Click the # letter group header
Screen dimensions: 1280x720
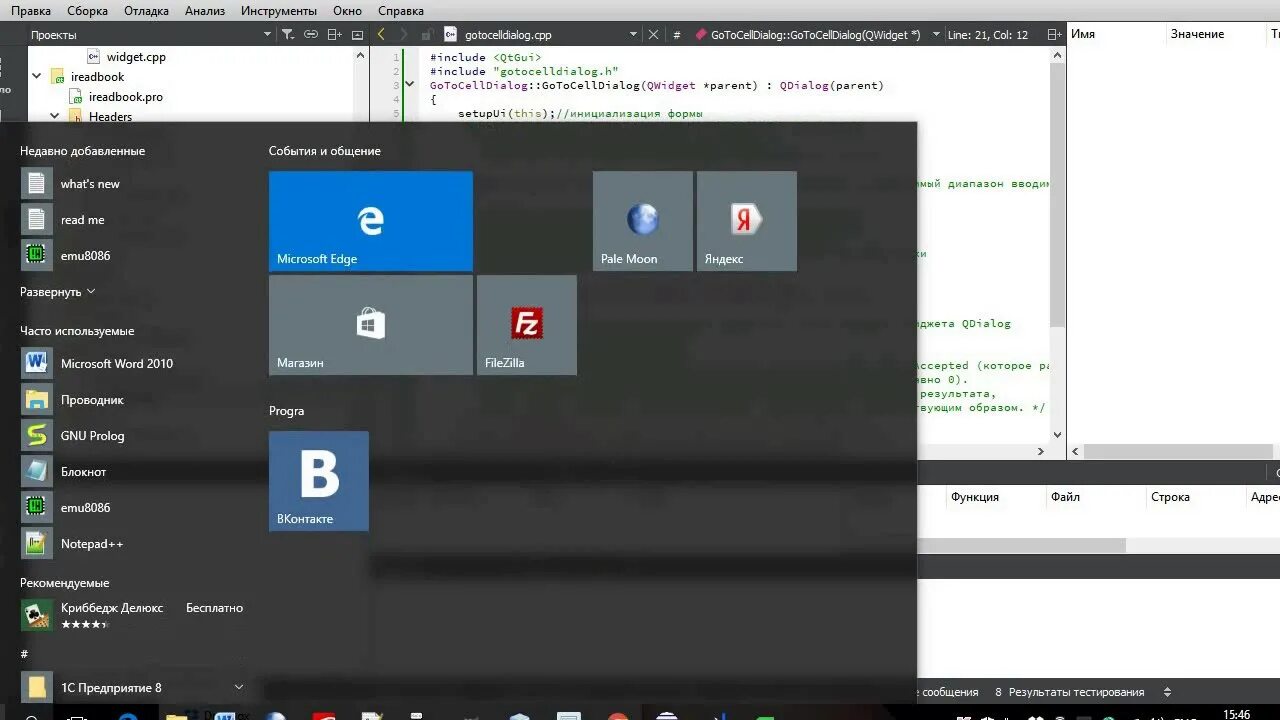pyautogui.click(x=24, y=654)
